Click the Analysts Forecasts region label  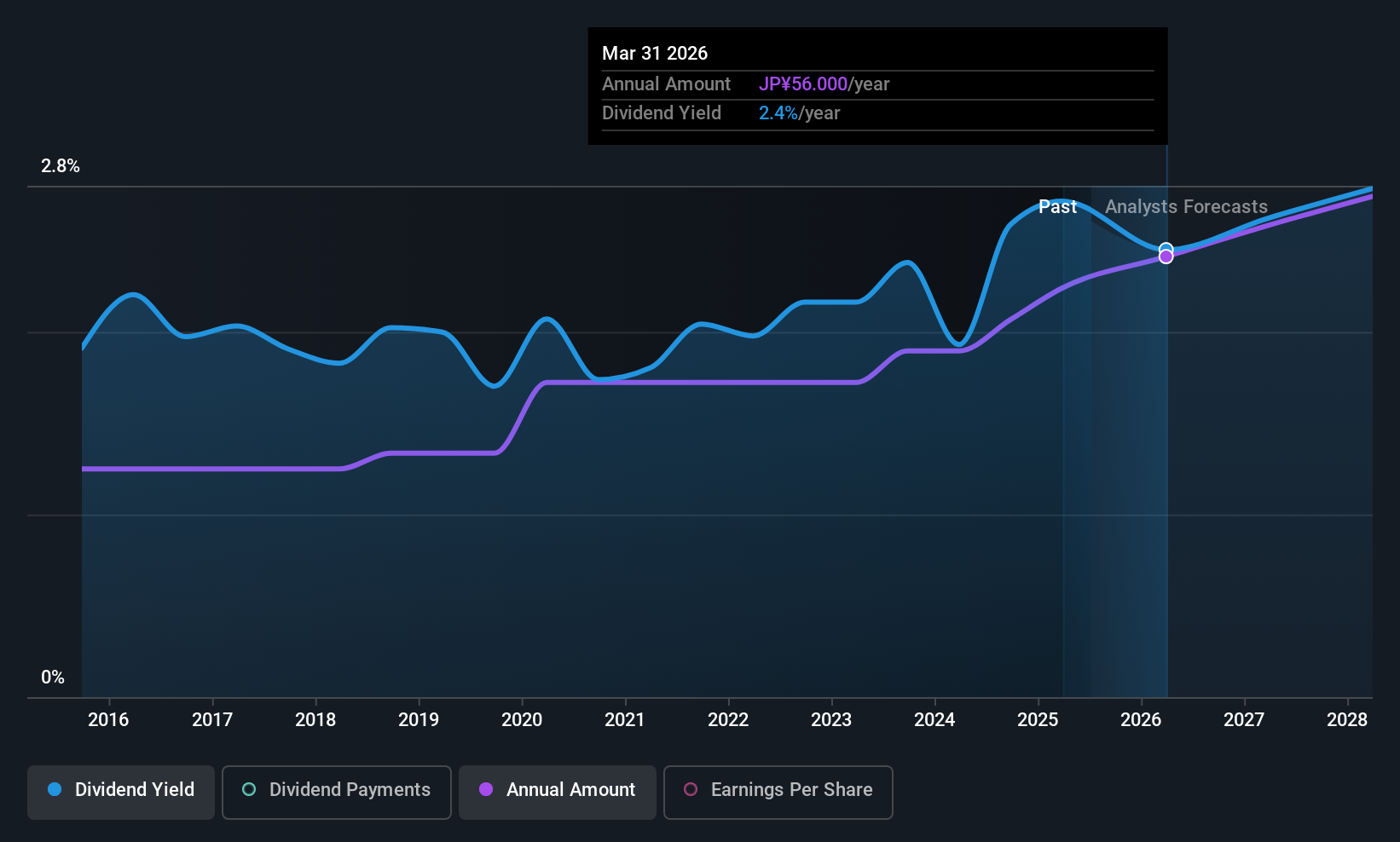[x=1186, y=207]
